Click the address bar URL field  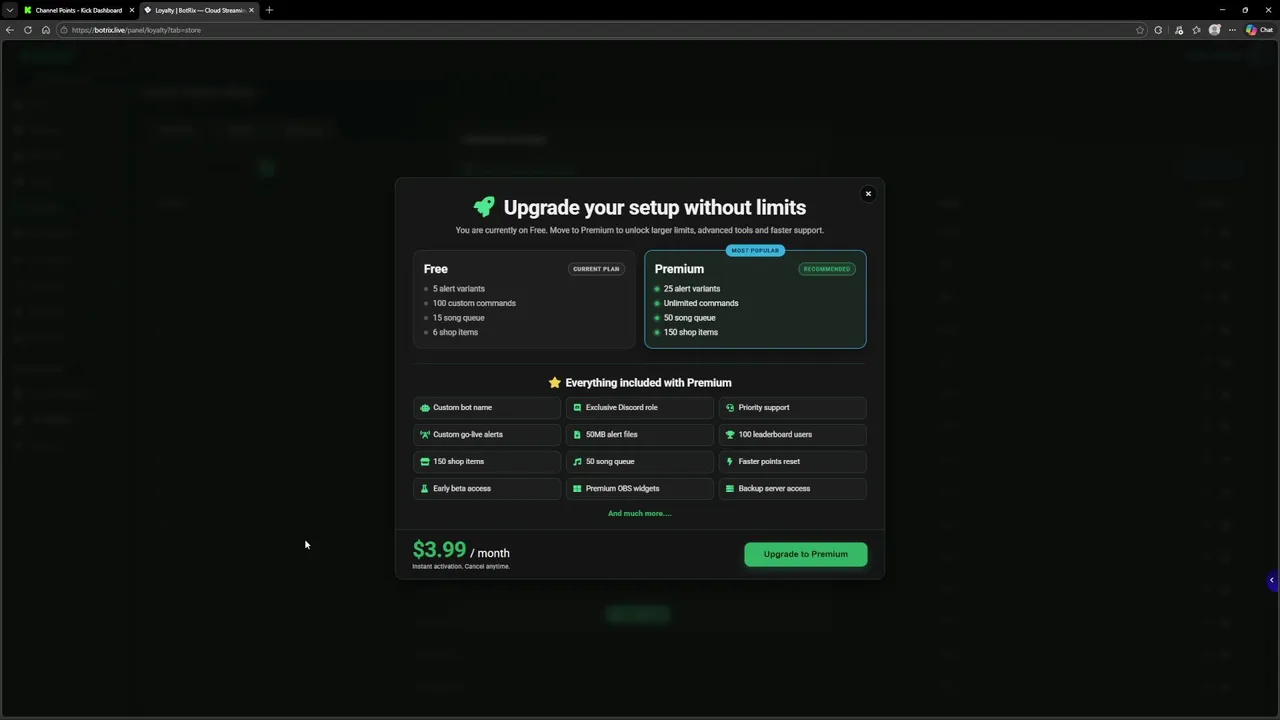tap(600, 30)
